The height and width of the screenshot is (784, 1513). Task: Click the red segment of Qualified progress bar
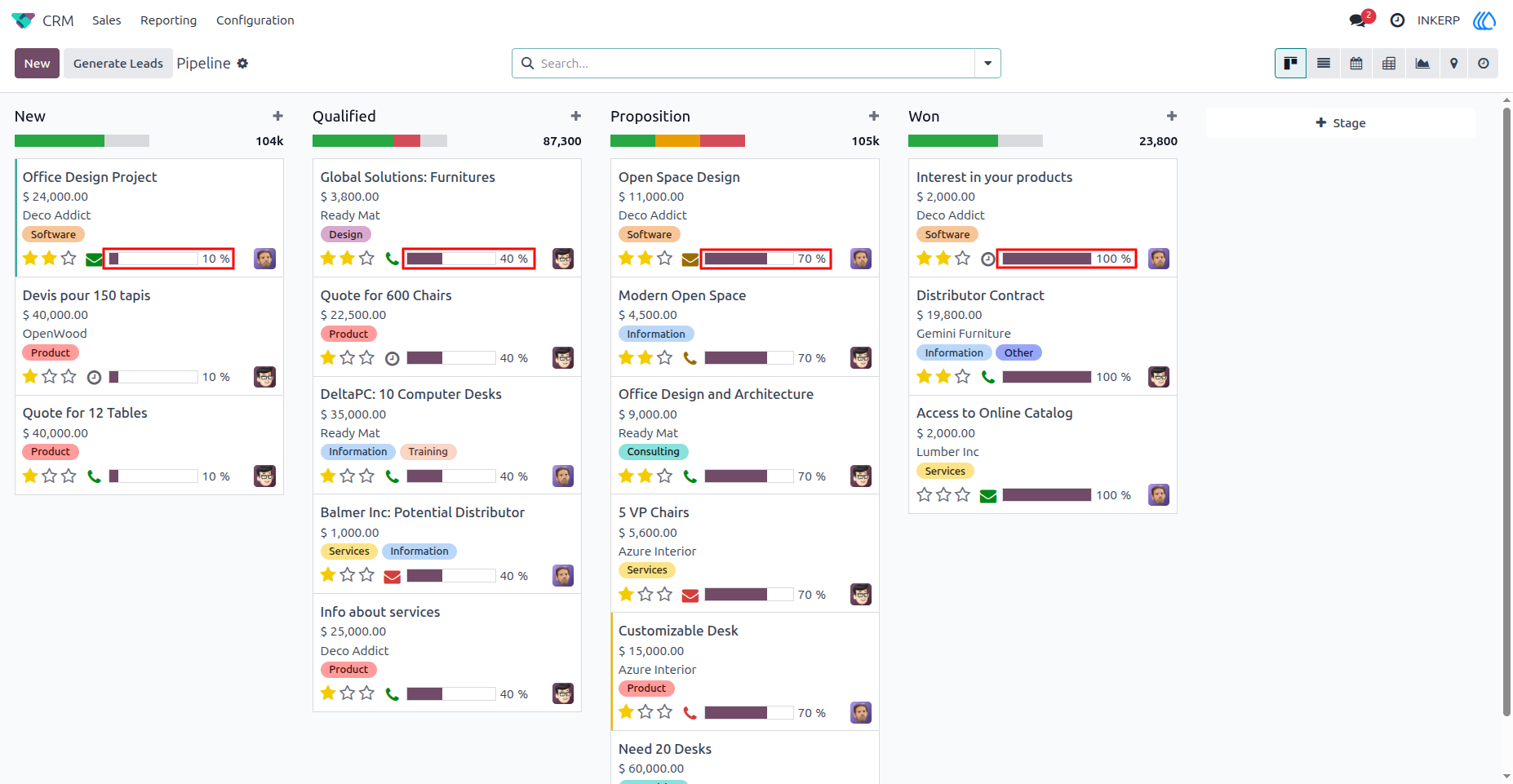[406, 141]
